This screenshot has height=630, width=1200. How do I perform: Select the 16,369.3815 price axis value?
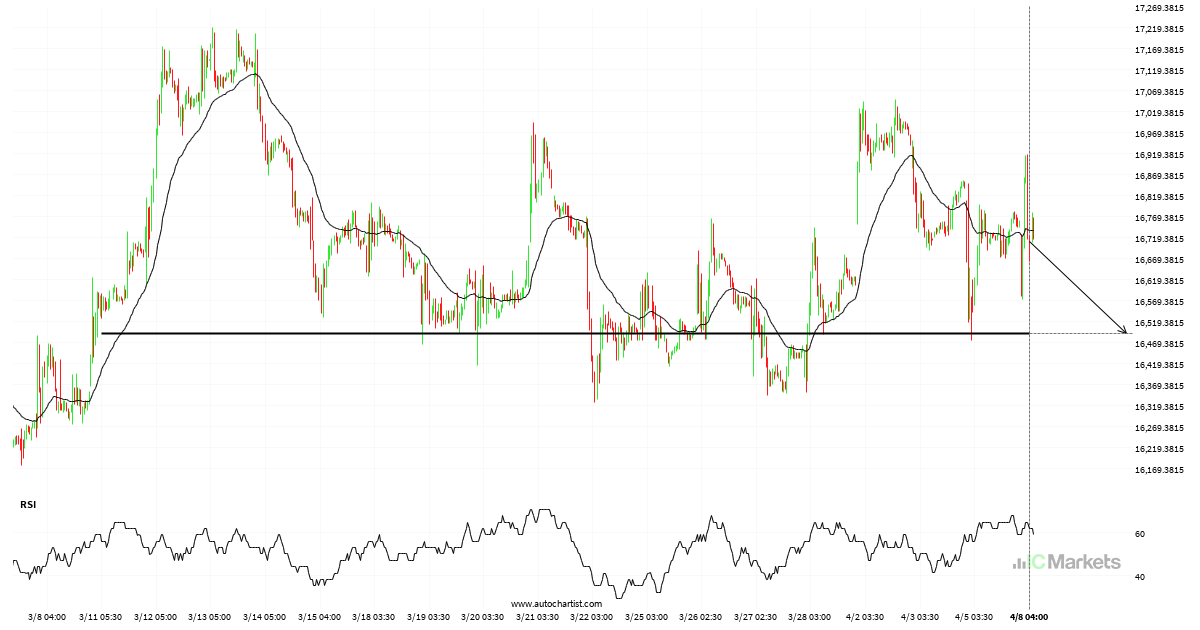pos(1160,386)
